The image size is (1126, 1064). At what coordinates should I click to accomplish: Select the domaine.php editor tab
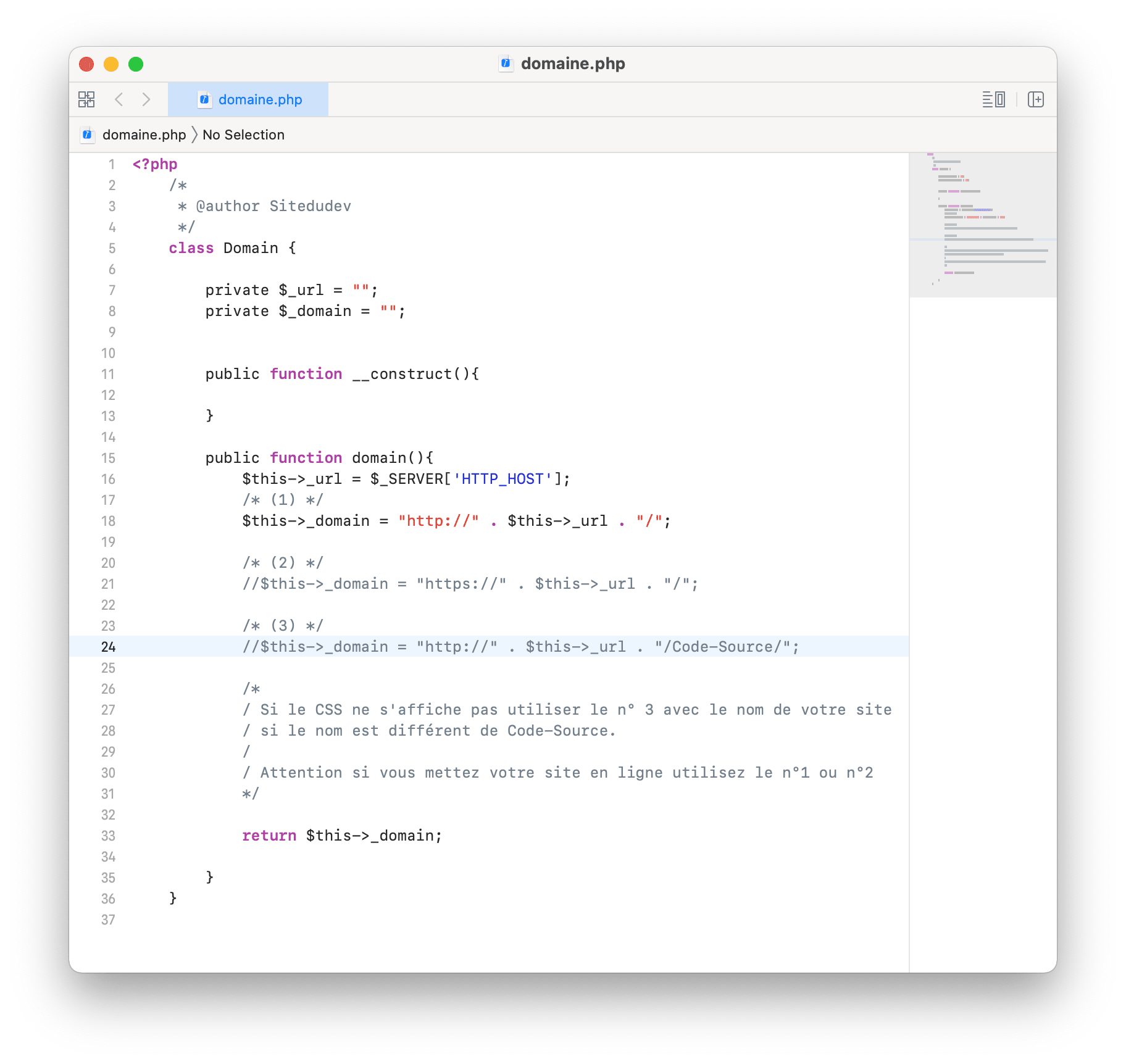tap(248, 99)
